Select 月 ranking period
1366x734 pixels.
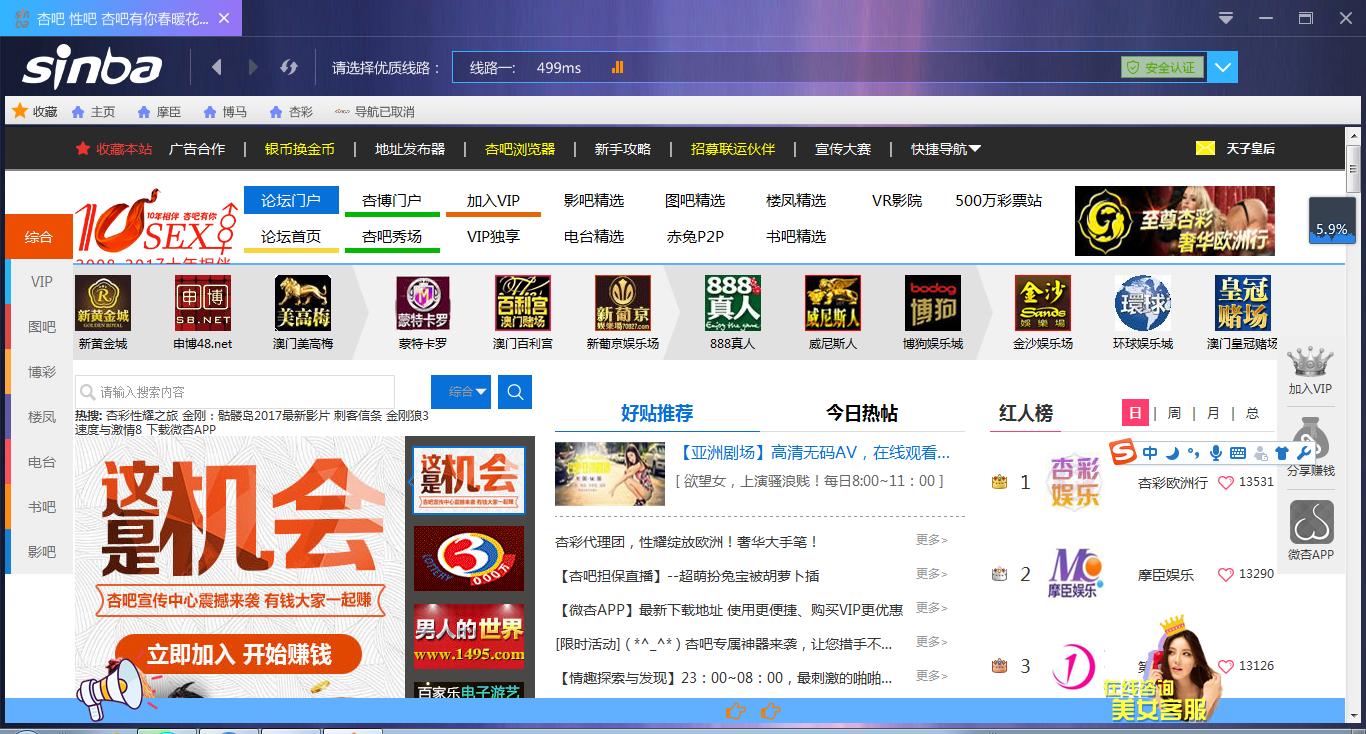tap(1213, 413)
